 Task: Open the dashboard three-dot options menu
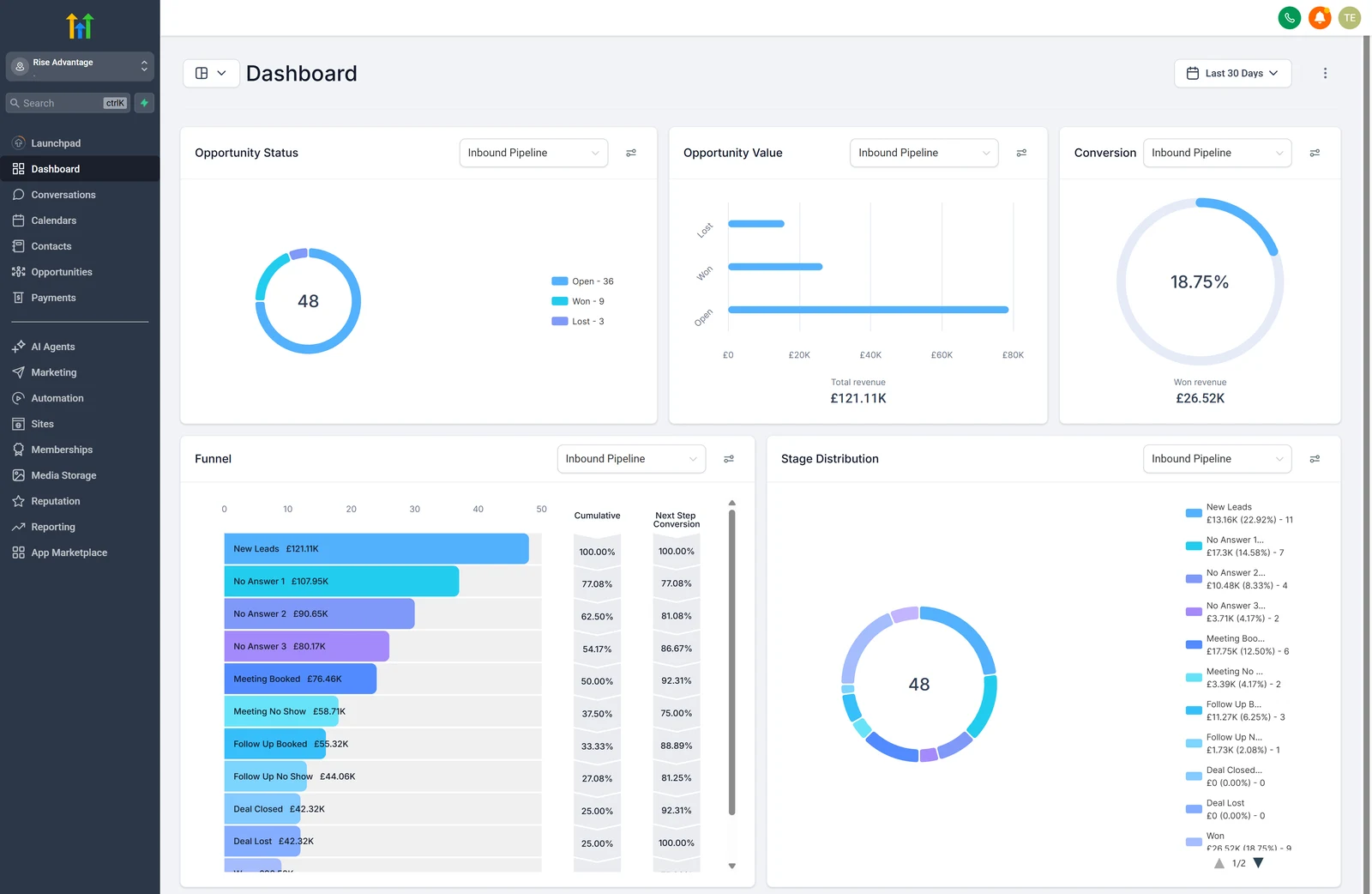[1325, 73]
